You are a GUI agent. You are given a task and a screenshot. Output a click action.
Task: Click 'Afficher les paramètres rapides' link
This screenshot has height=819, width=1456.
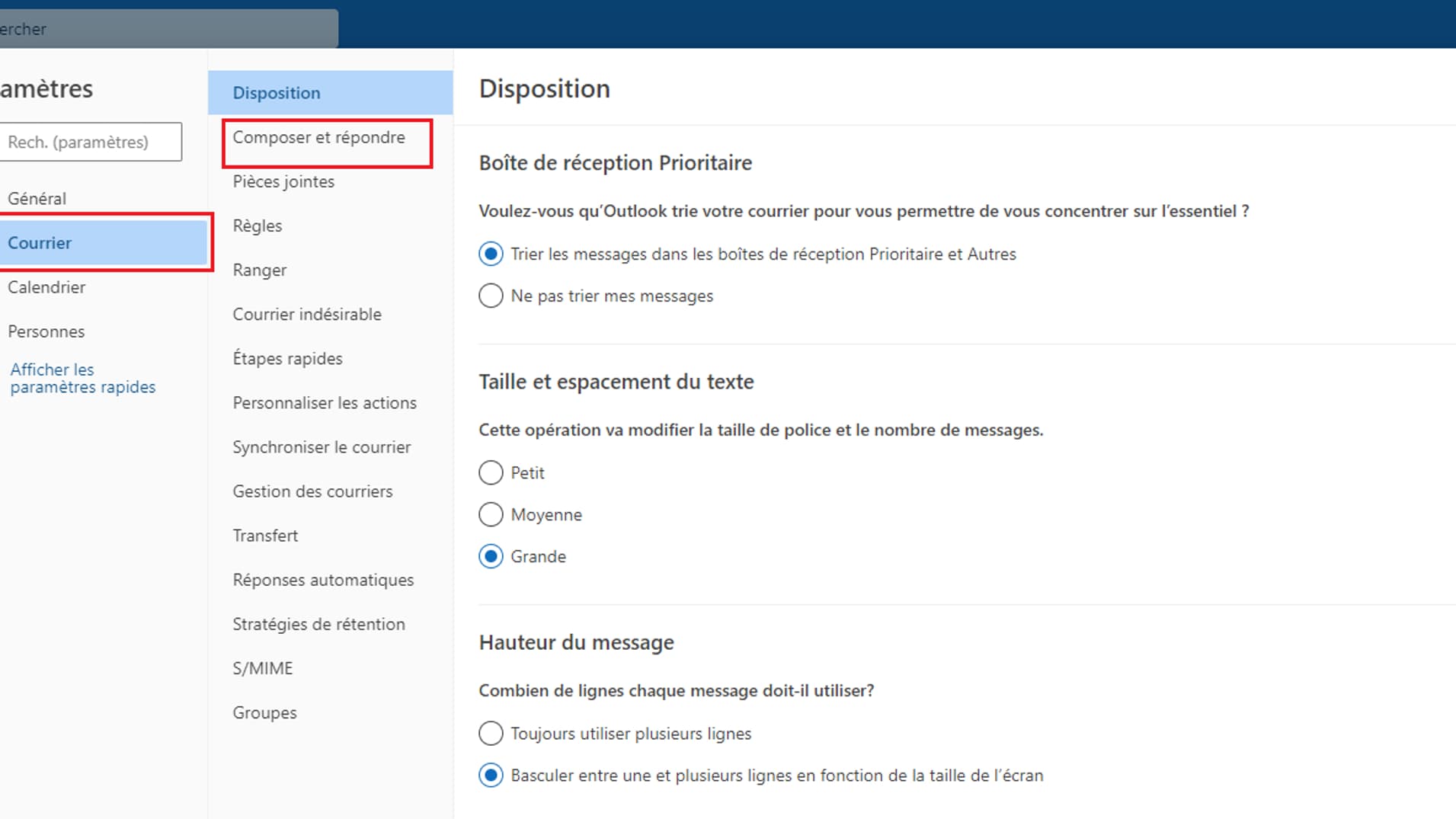[x=82, y=379]
